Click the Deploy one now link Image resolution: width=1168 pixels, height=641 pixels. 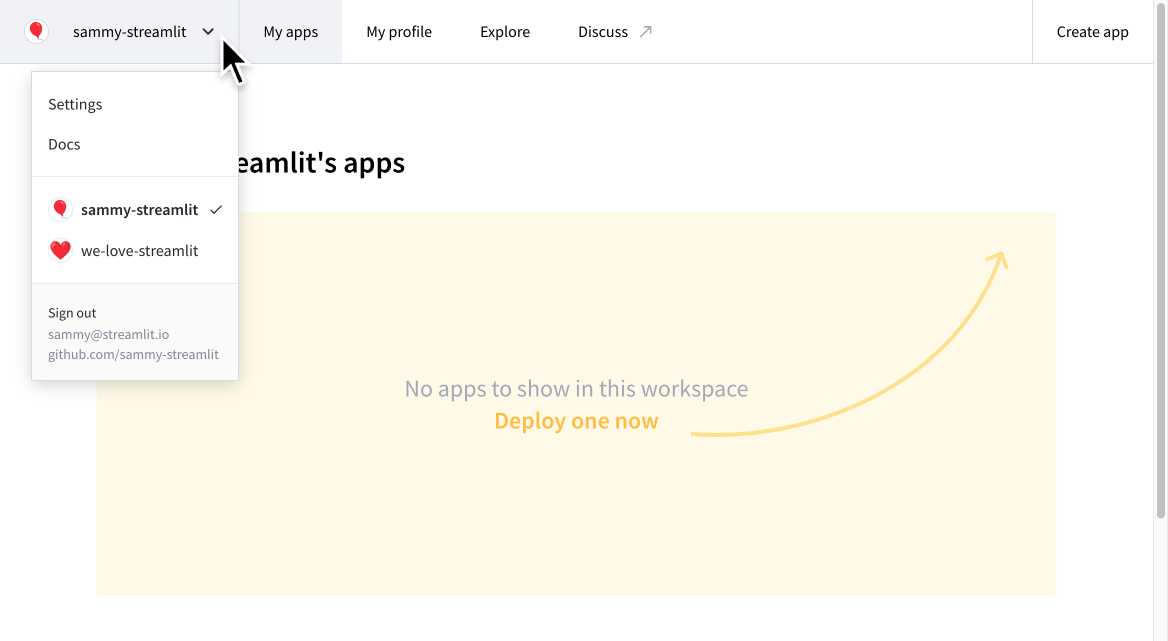(x=575, y=420)
